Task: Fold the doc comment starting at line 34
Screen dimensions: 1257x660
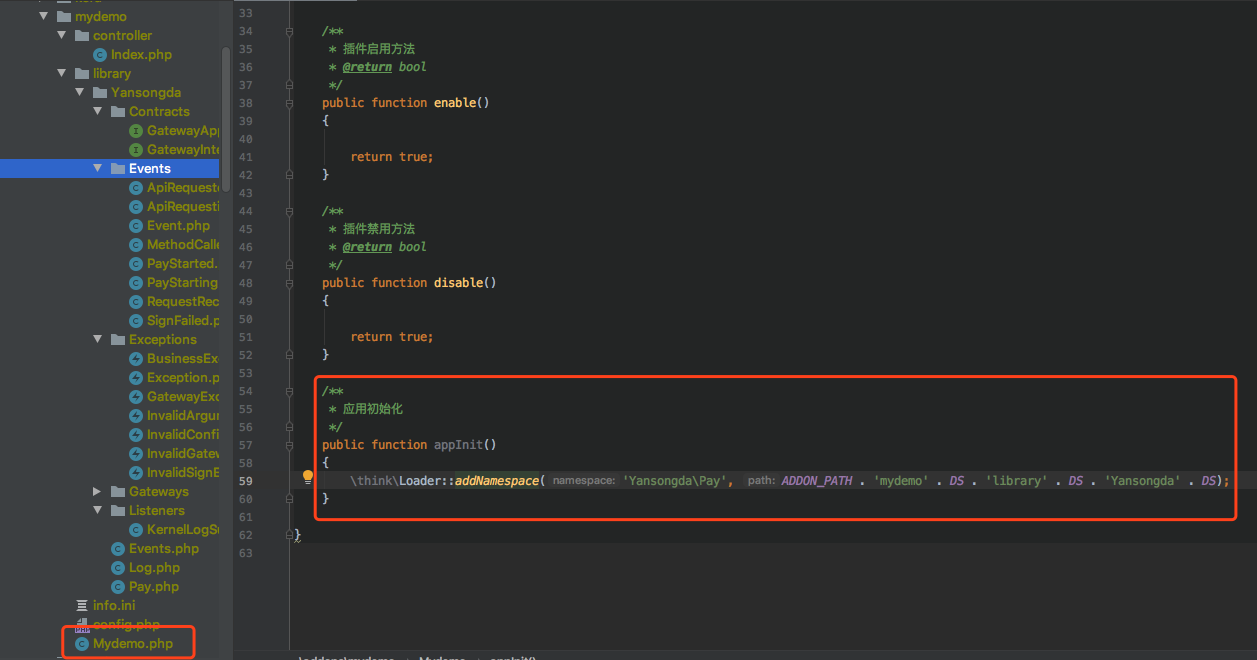Action: [x=289, y=31]
